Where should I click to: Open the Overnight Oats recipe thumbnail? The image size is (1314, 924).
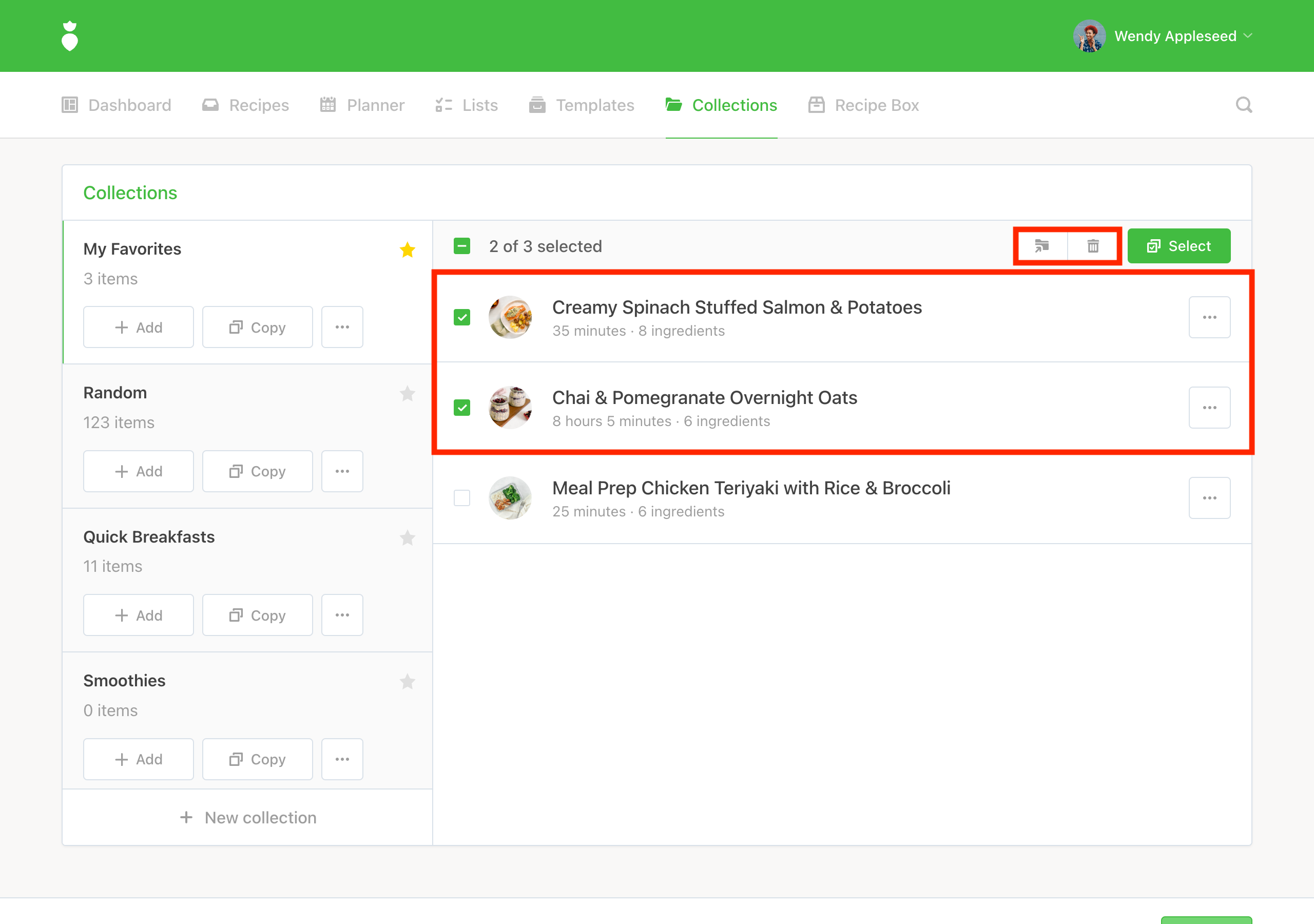click(510, 408)
